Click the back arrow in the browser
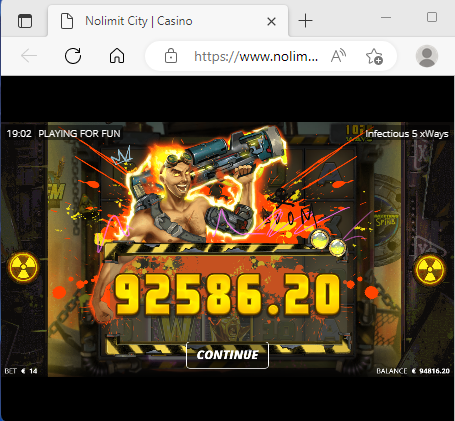This screenshot has height=421, width=455. pos(29,56)
